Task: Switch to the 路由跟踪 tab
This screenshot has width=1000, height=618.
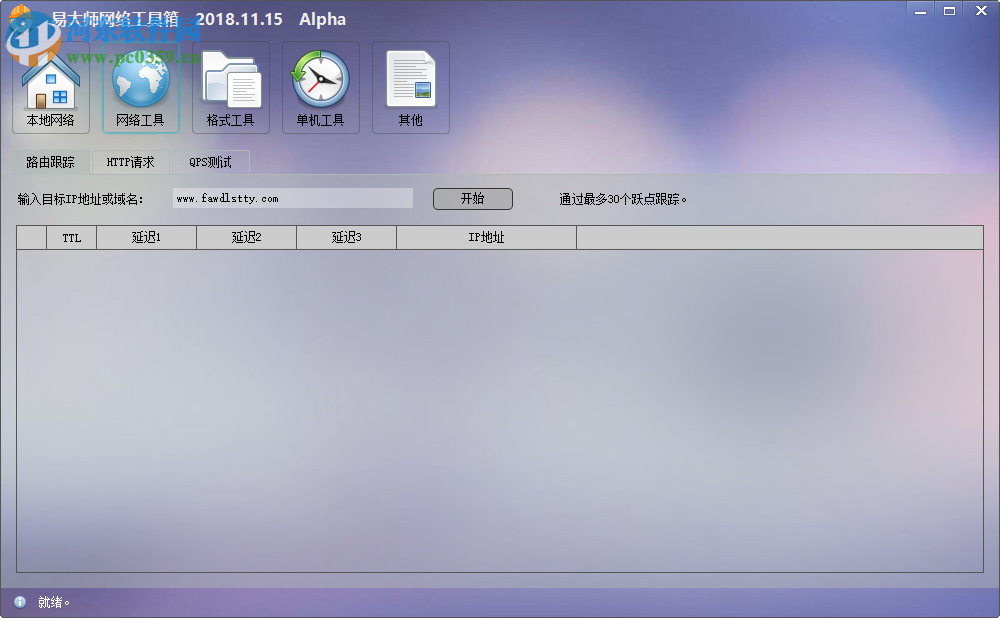Action: pyautogui.click(x=50, y=161)
